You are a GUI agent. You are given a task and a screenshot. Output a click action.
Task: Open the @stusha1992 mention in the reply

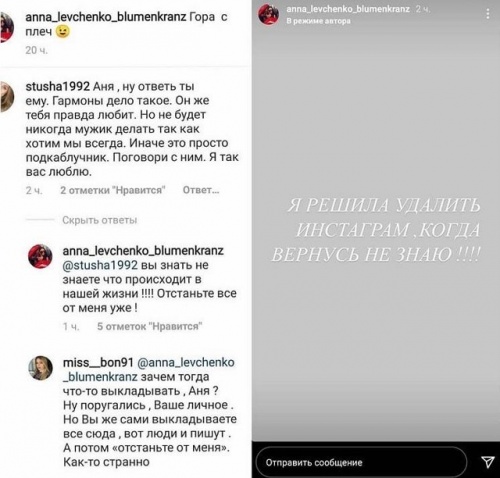pyautogui.click(x=100, y=265)
